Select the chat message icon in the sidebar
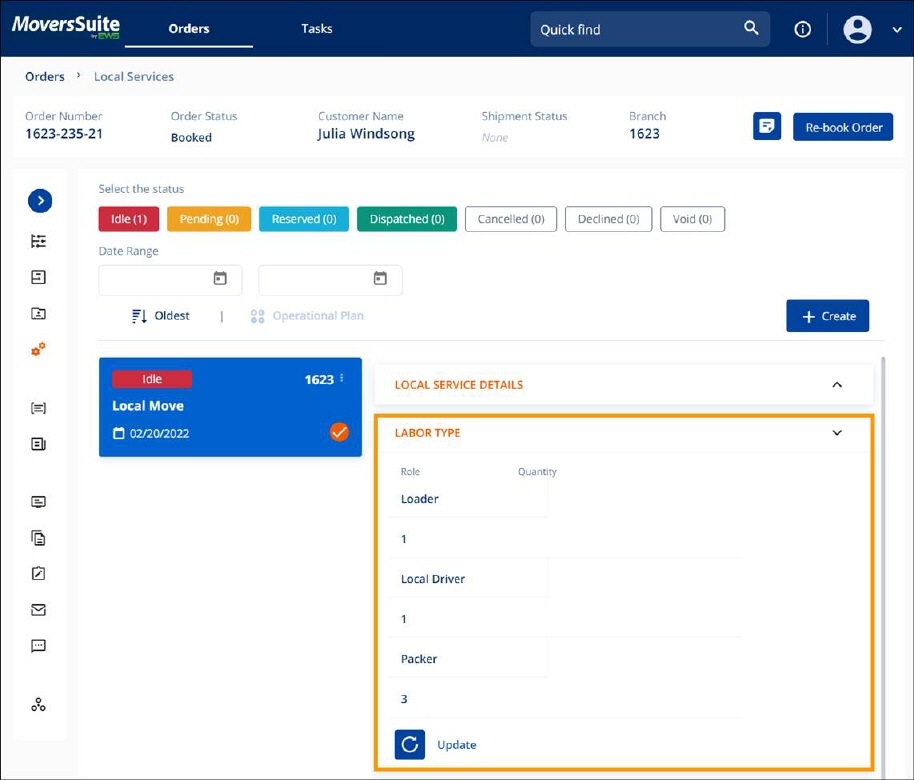Viewport: 914px width, 780px height. tap(38, 645)
